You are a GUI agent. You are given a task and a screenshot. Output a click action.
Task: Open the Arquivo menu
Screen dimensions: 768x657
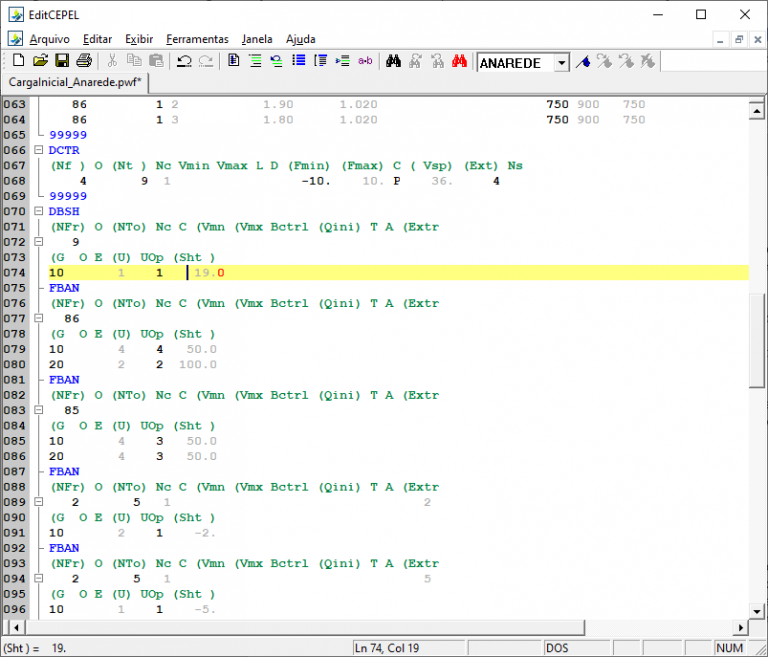pyautogui.click(x=49, y=39)
